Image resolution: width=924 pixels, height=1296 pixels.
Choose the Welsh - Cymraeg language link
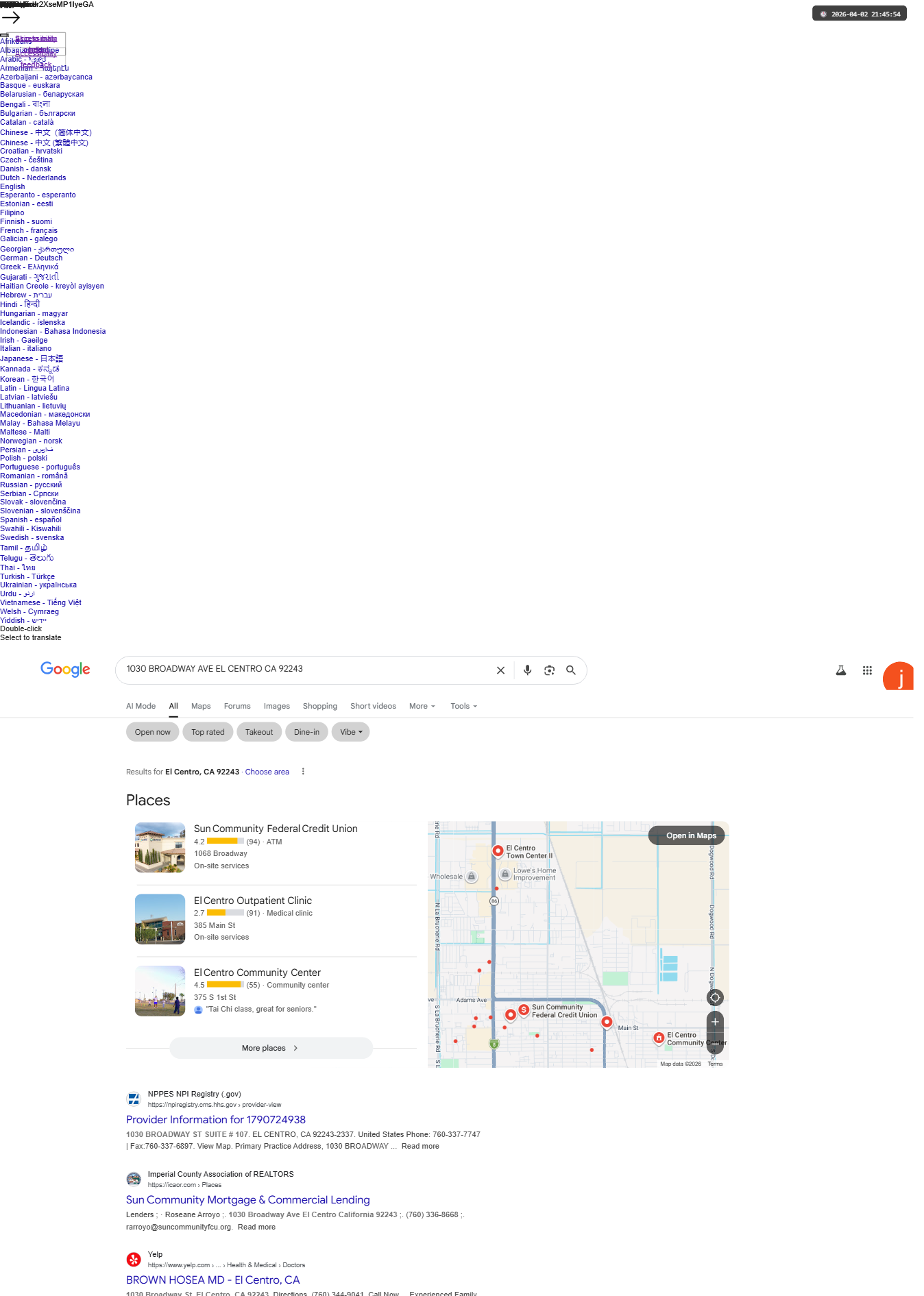coord(29,611)
